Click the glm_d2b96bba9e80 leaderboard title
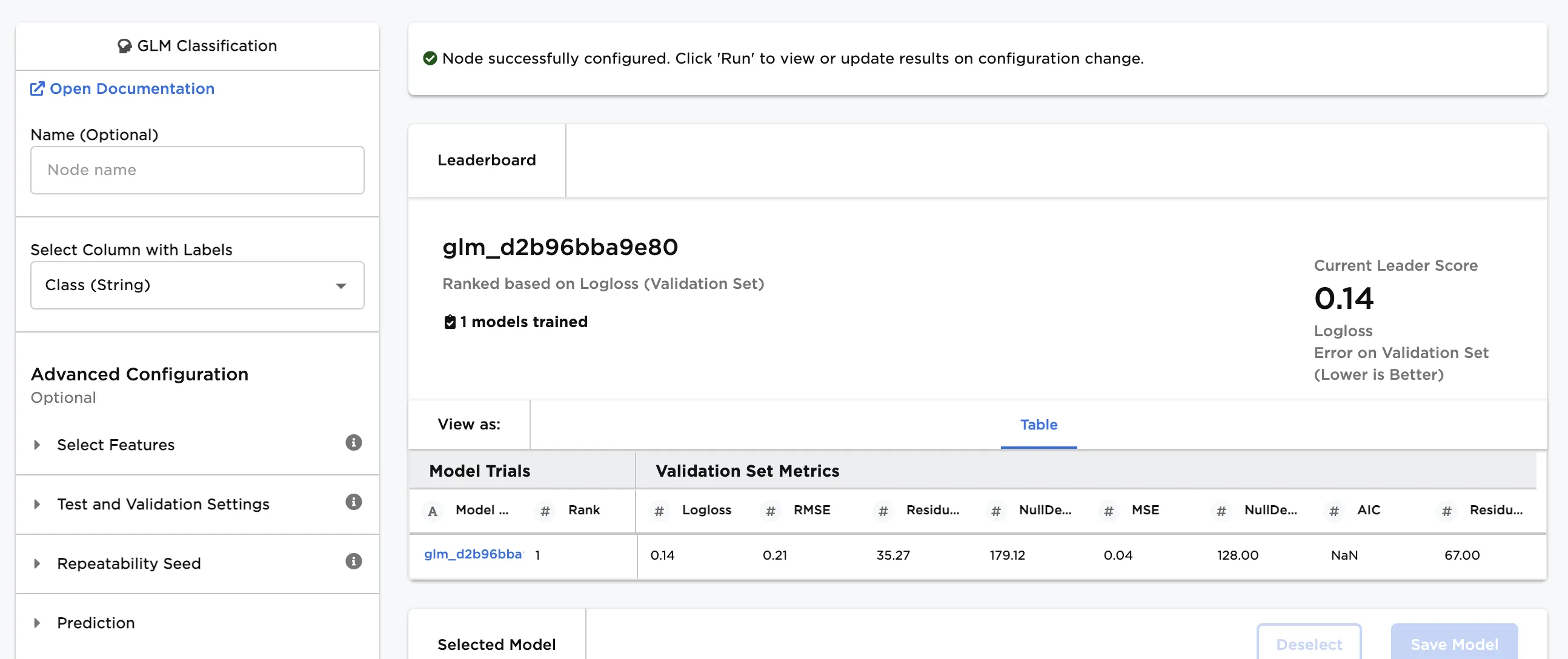1568x659 pixels. (559, 247)
